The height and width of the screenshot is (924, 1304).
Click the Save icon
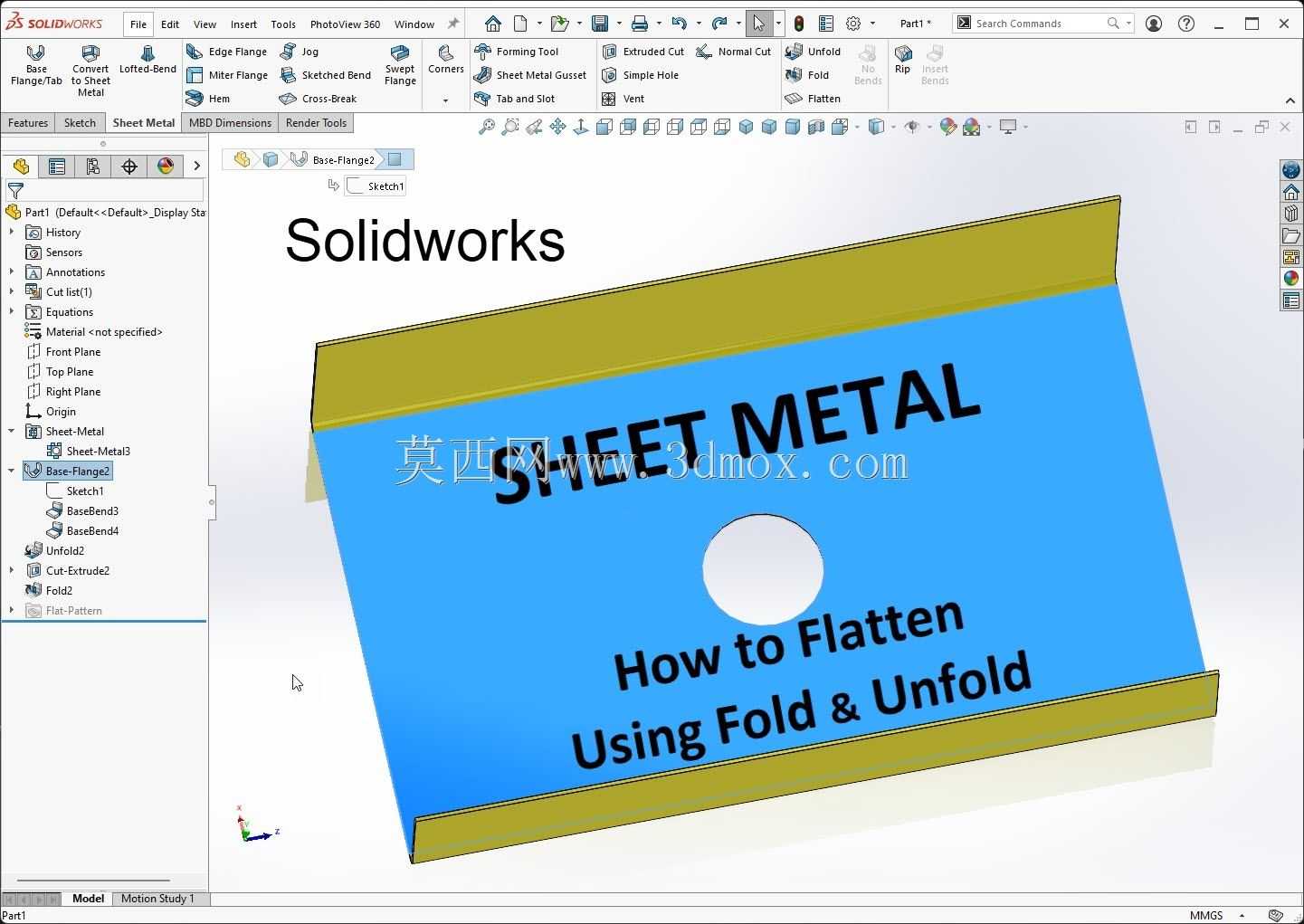click(x=600, y=24)
